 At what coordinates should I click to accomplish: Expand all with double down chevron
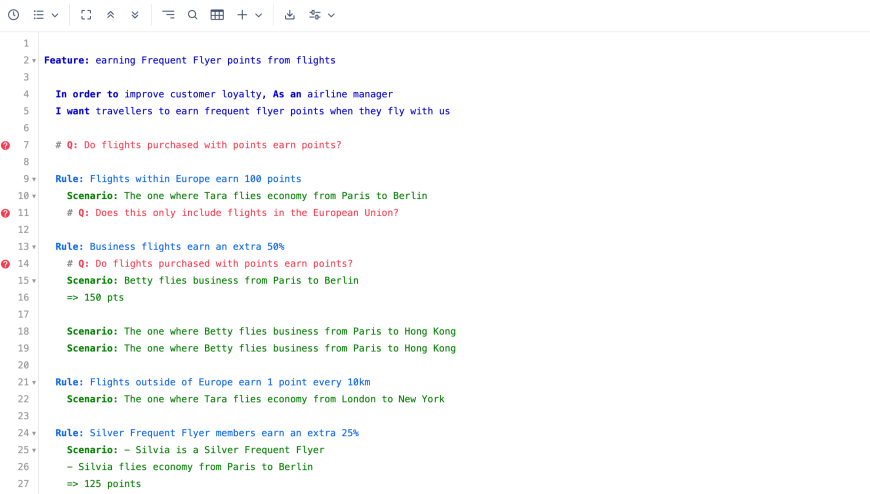pos(135,15)
